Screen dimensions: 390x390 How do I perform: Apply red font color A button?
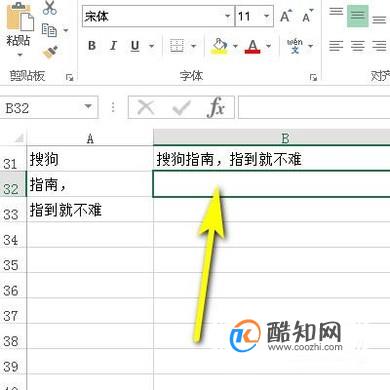(x=252, y=46)
